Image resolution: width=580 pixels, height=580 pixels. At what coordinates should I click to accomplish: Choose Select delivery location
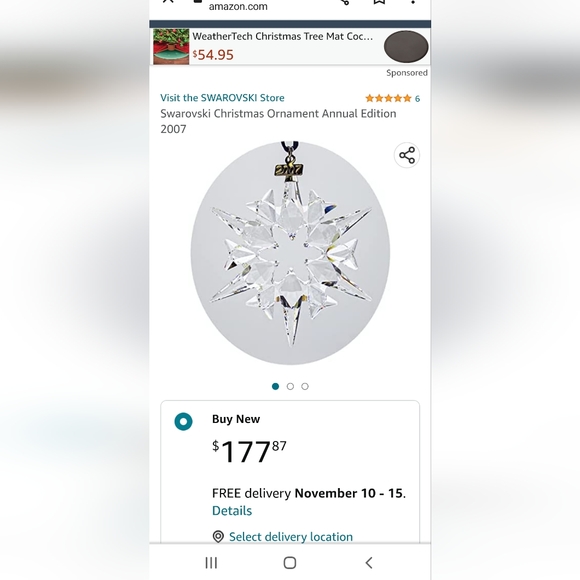click(x=291, y=537)
